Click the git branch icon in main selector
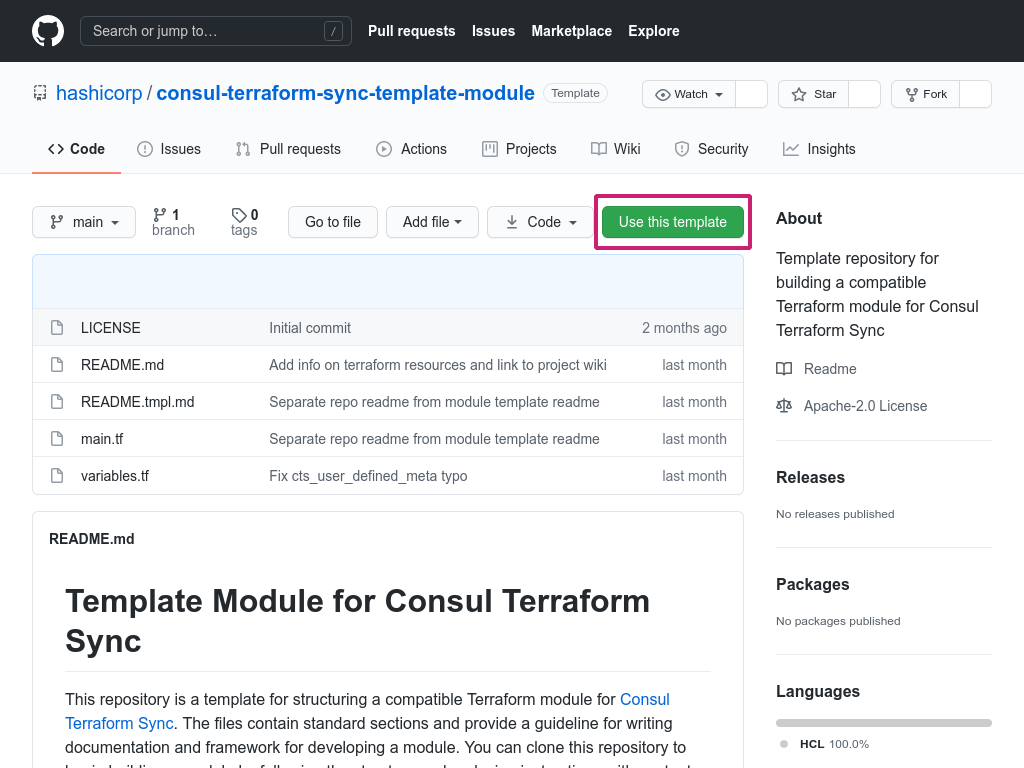The height and width of the screenshot is (768, 1024). coord(57,222)
